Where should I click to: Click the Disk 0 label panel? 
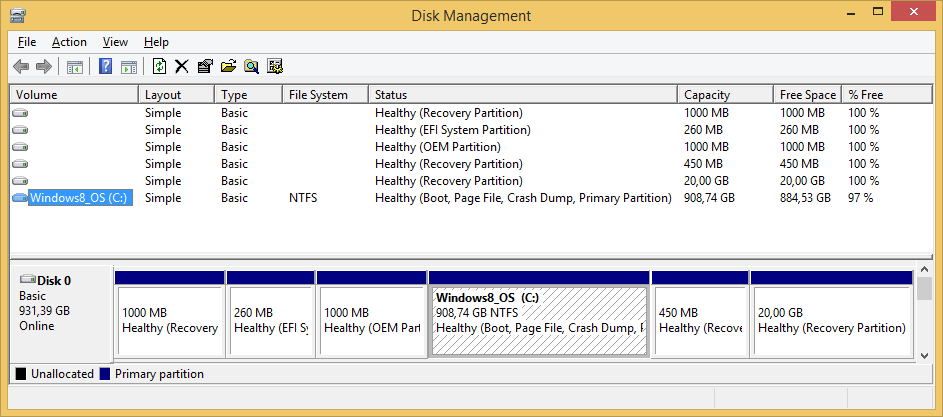pyautogui.click(x=59, y=312)
